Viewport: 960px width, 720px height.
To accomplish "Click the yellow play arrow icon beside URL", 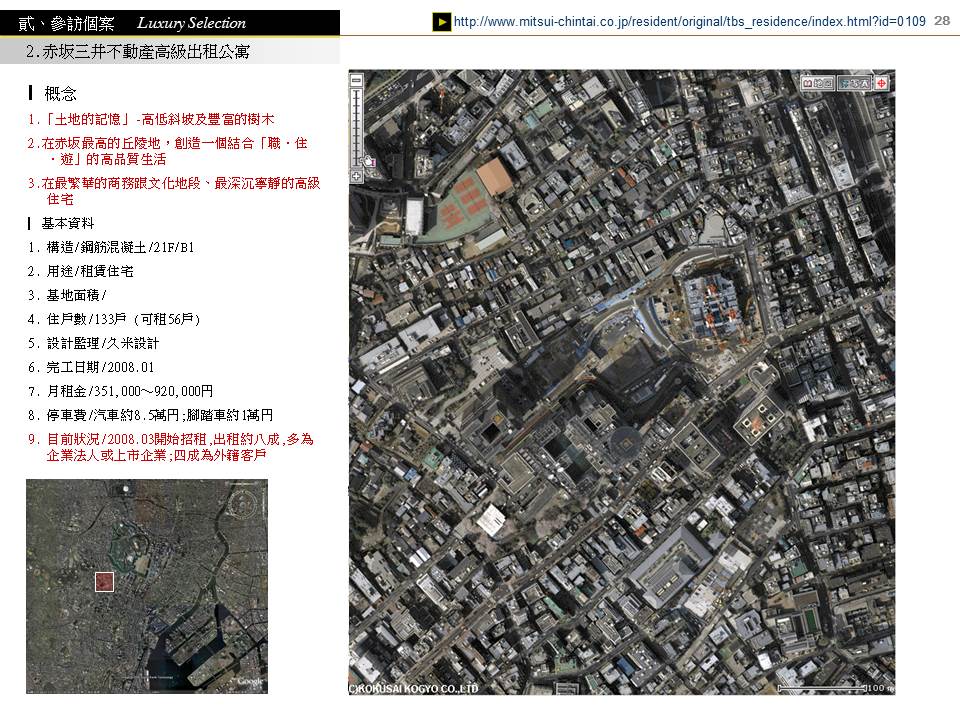I will pos(441,21).
